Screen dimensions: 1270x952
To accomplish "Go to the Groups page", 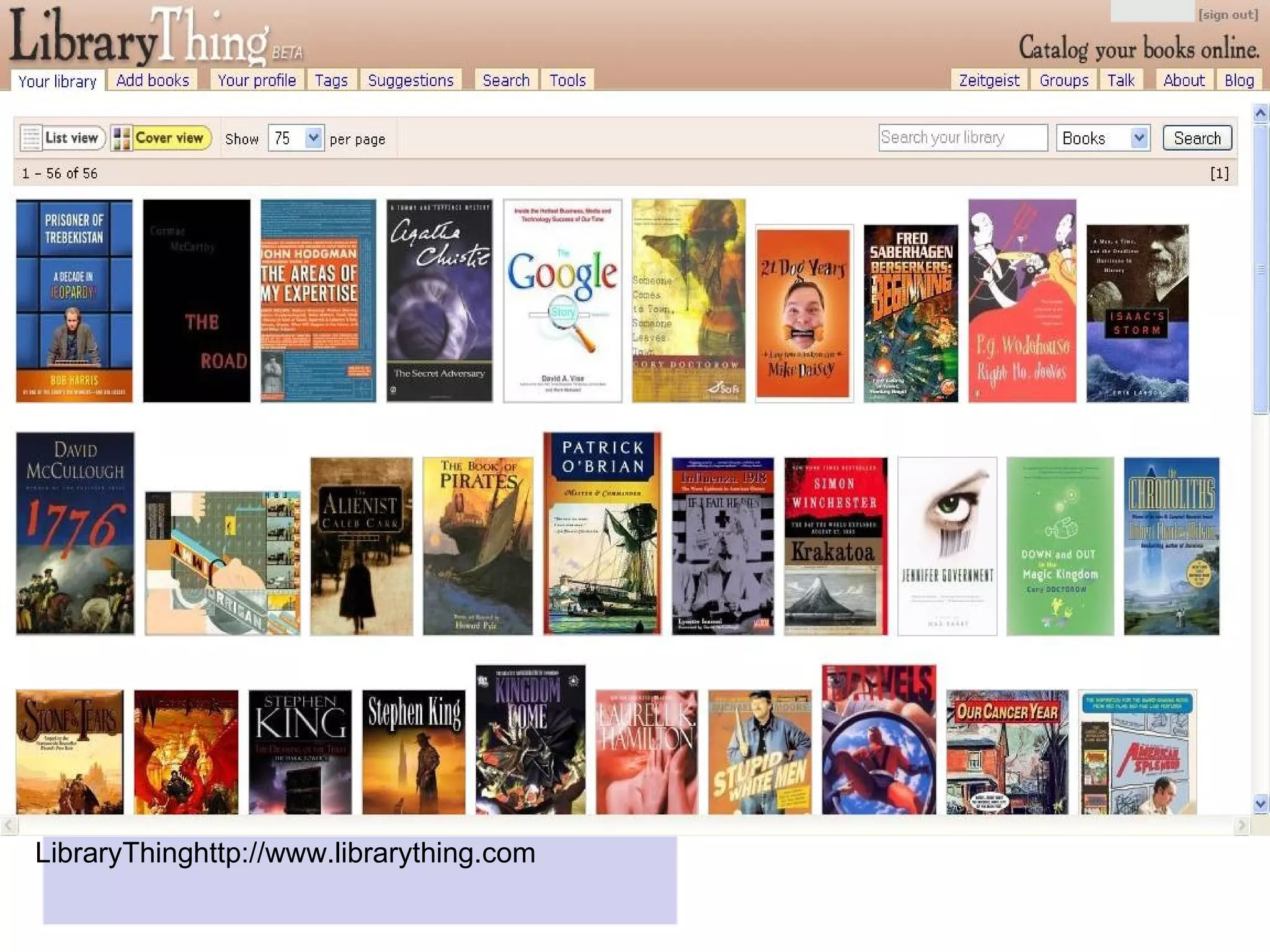I will 1064,81.
